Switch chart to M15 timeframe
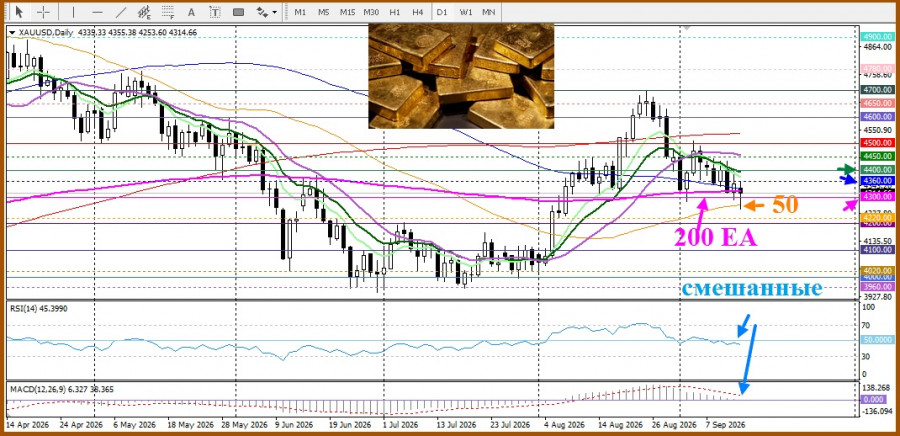 347,11
